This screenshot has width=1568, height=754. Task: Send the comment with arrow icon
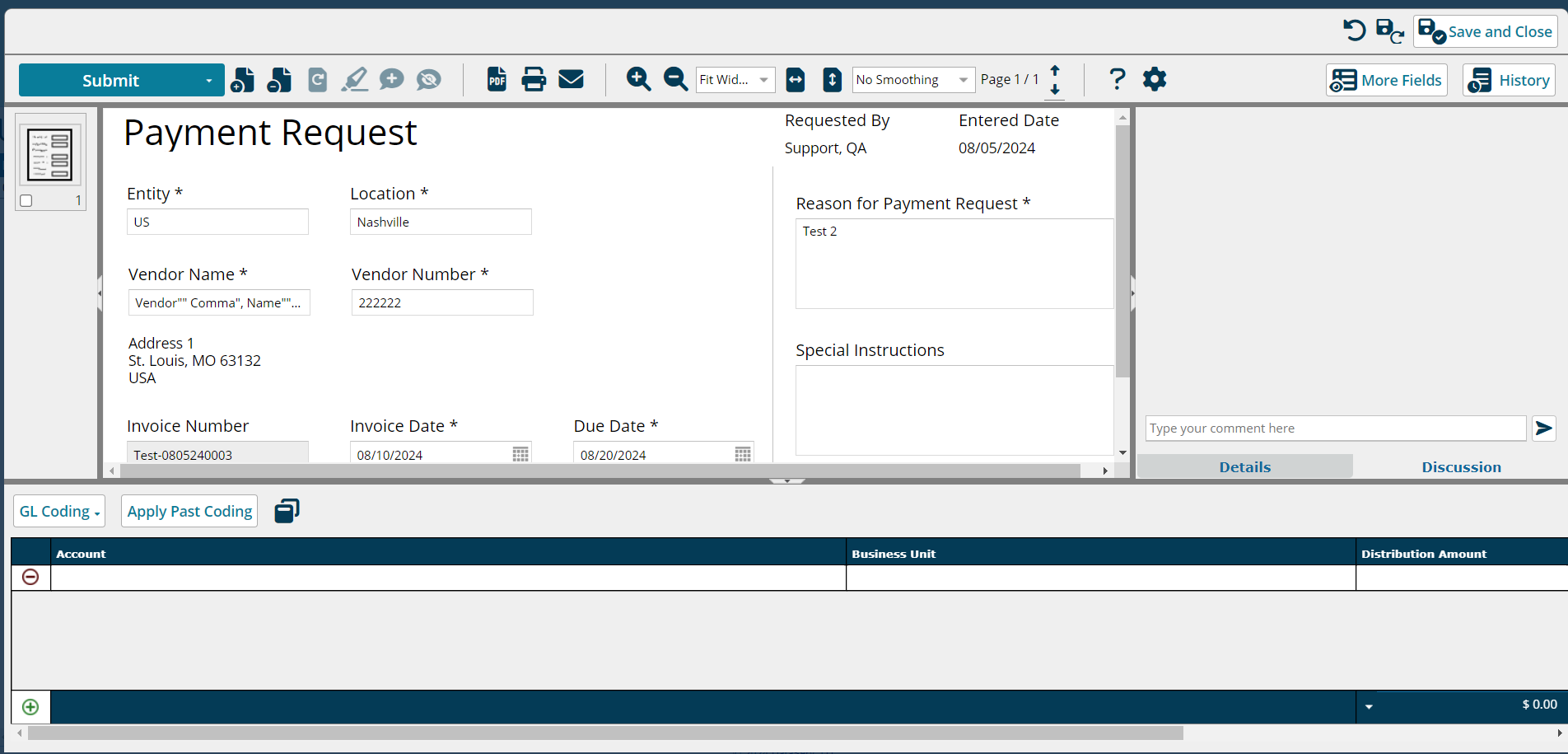point(1543,429)
